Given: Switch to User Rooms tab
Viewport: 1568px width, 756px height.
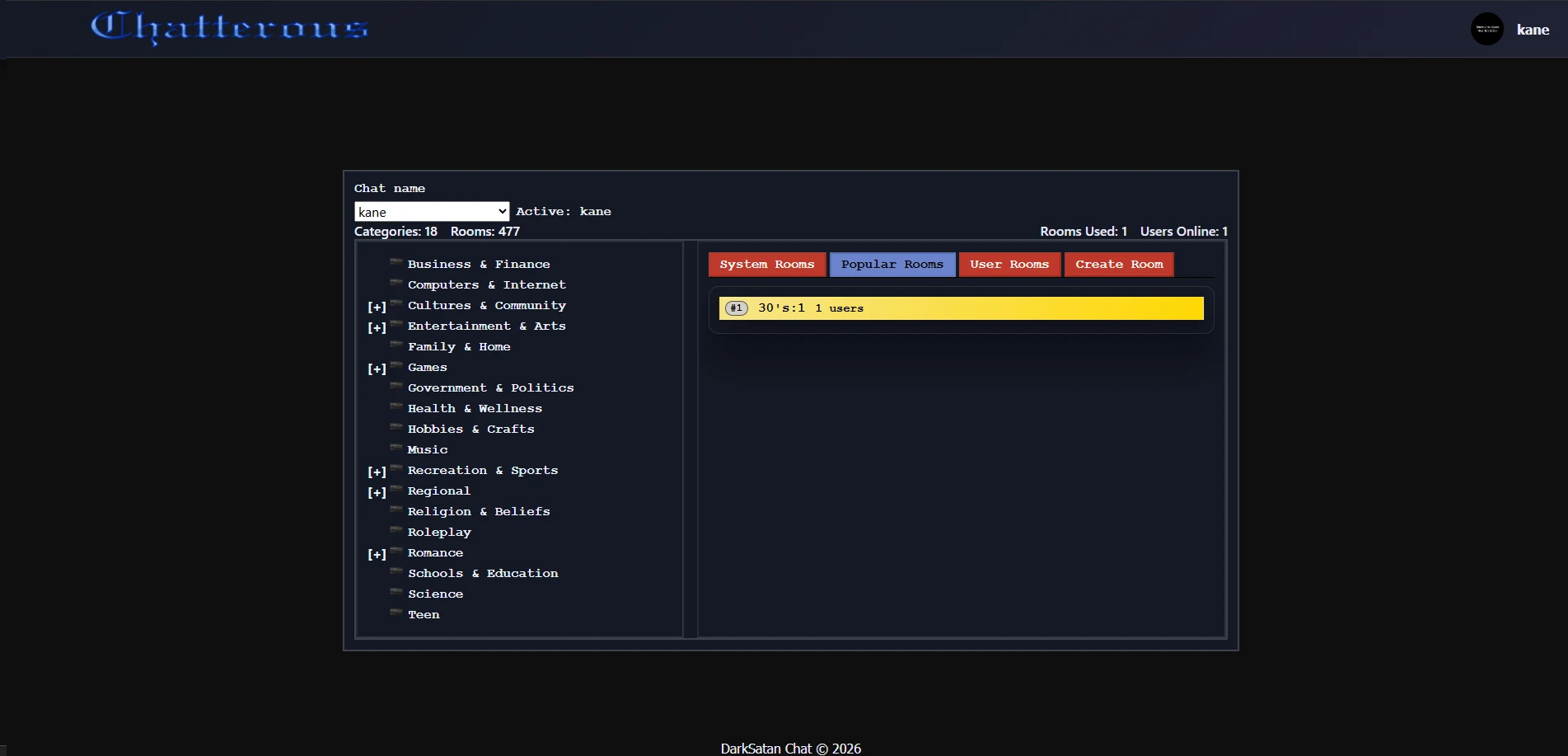Looking at the screenshot, I should click(1009, 265).
